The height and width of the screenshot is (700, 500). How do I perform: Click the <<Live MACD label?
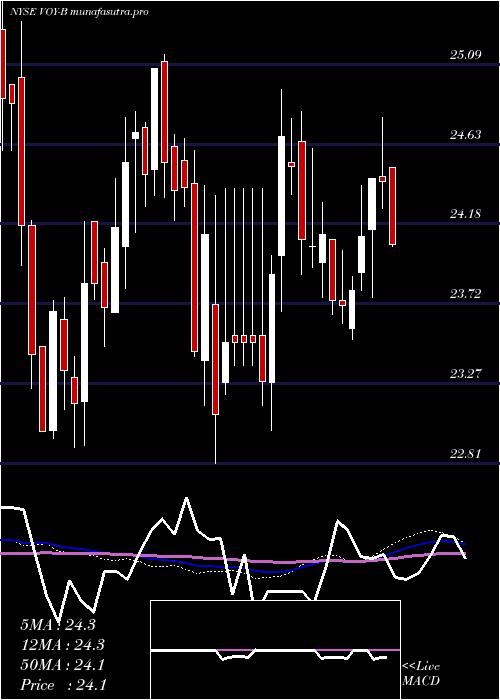(421, 674)
